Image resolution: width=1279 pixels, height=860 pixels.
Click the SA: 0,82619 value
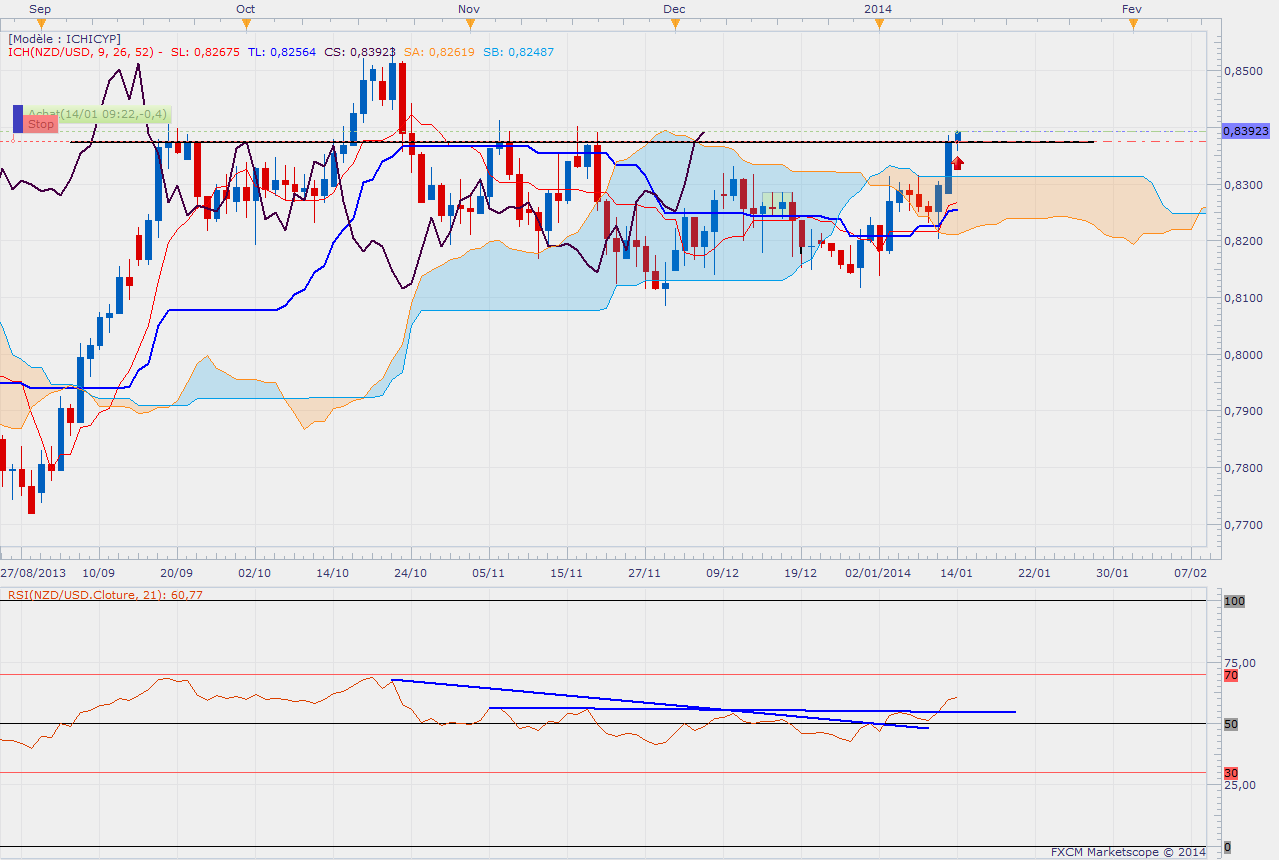439,51
